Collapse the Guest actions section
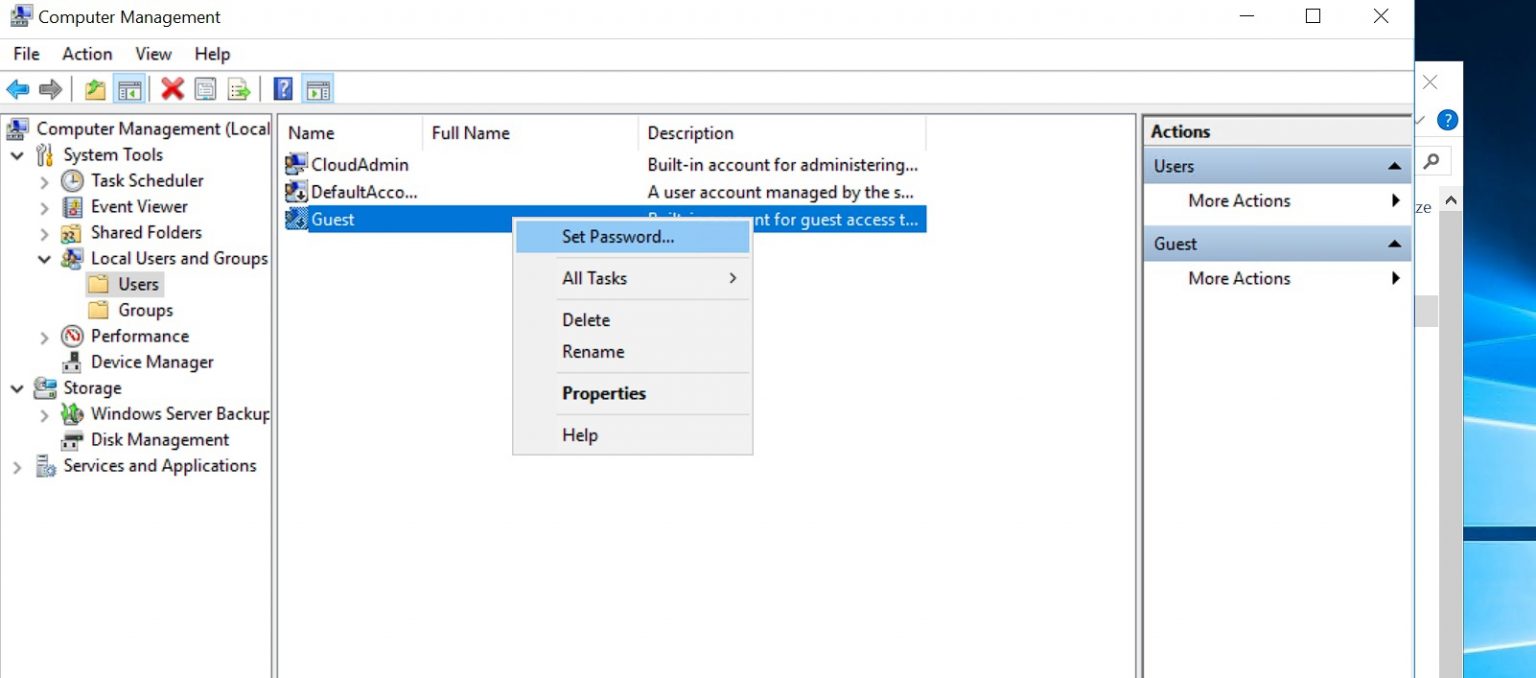Image resolution: width=1536 pixels, height=678 pixels. 1396,243
